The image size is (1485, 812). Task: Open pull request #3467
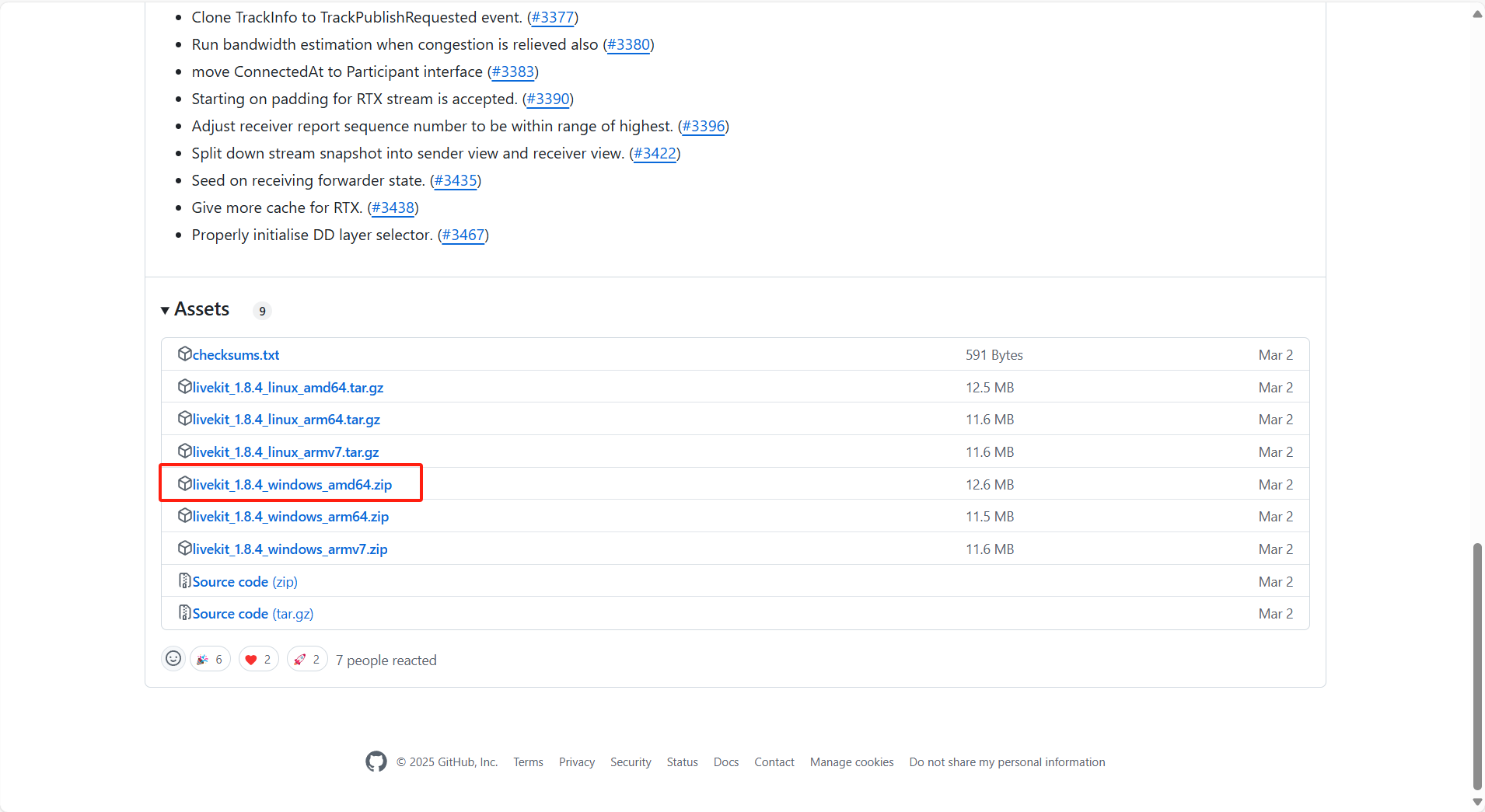[x=463, y=235]
